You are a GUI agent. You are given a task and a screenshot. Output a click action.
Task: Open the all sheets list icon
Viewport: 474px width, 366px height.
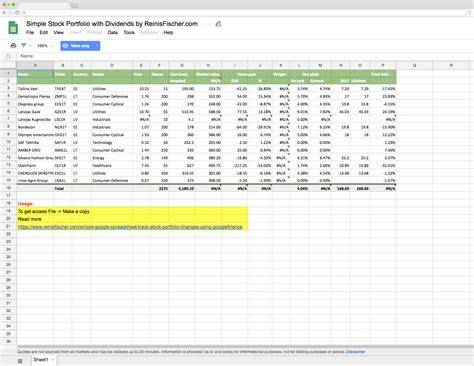pos(20,361)
